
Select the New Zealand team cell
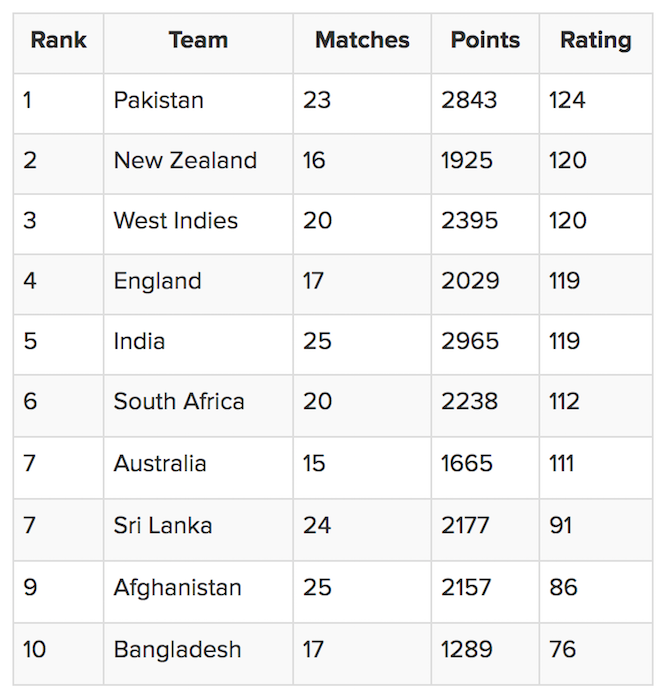(185, 161)
